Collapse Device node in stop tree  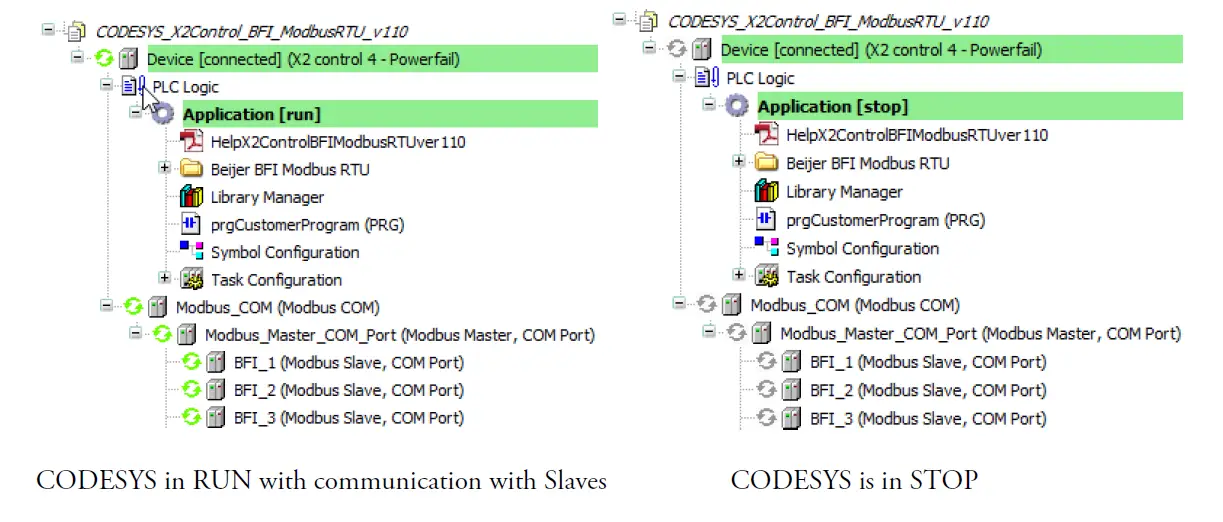click(x=651, y=48)
